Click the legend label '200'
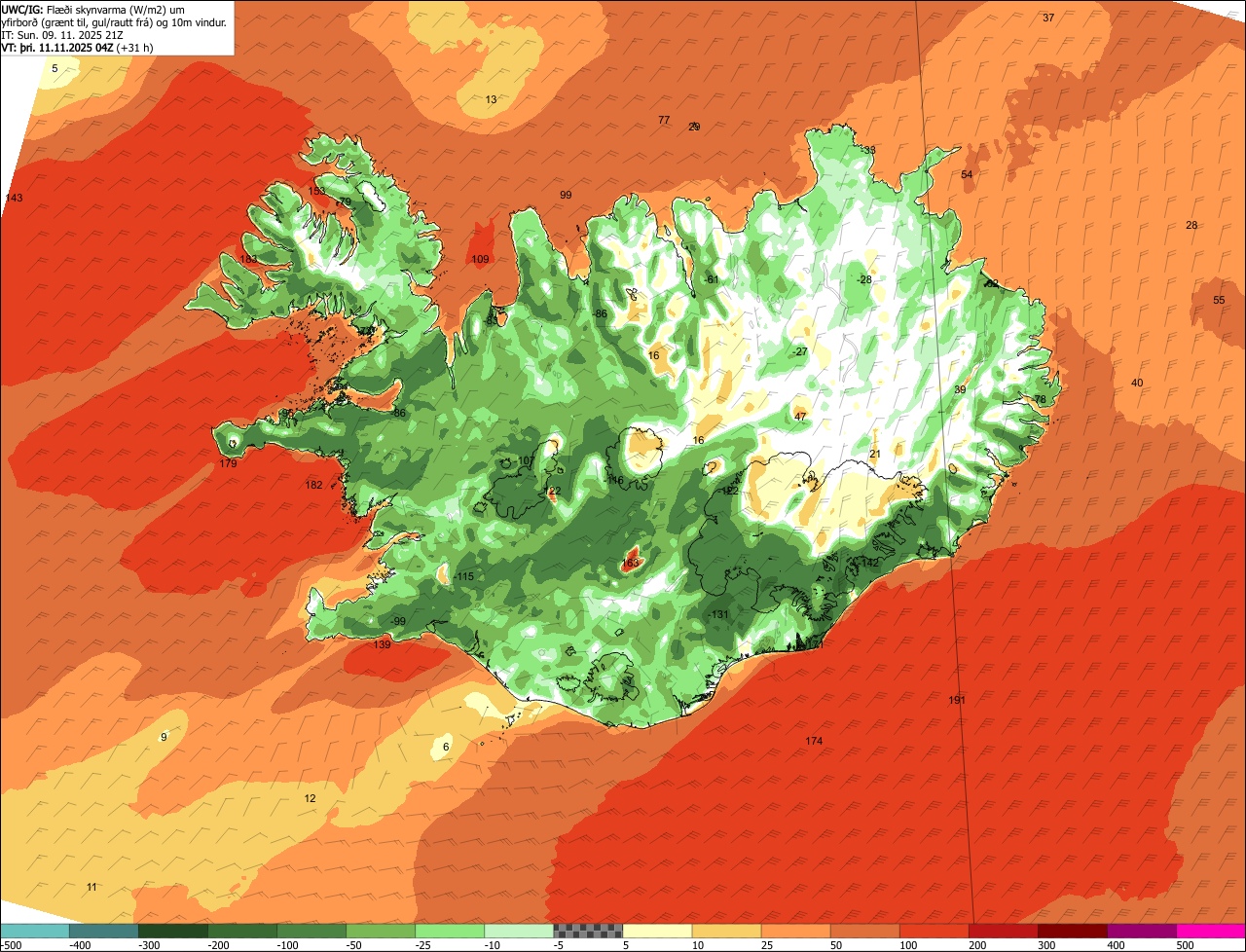 coord(976,945)
